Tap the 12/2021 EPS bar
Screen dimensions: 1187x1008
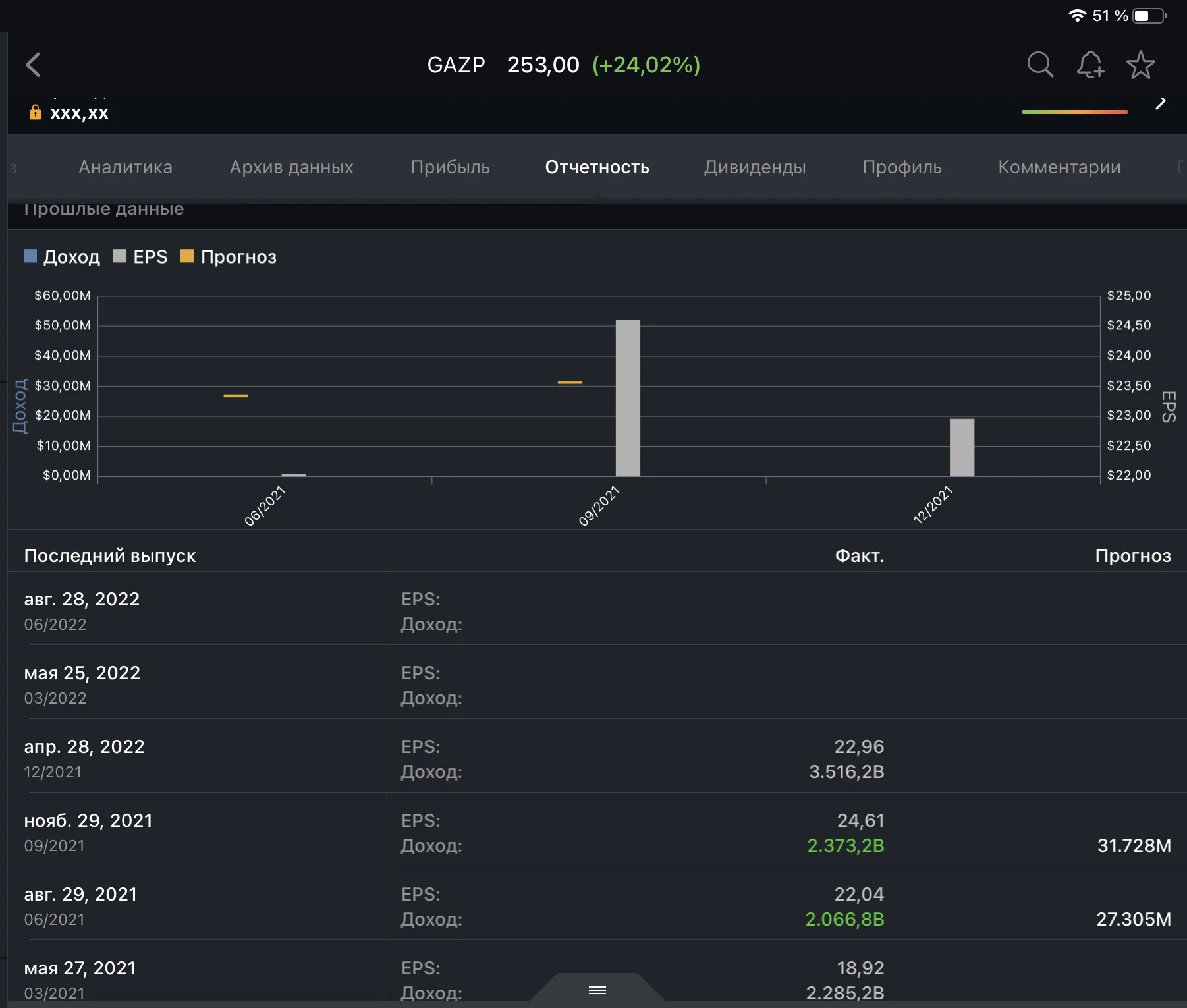pyautogui.click(x=962, y=447)
